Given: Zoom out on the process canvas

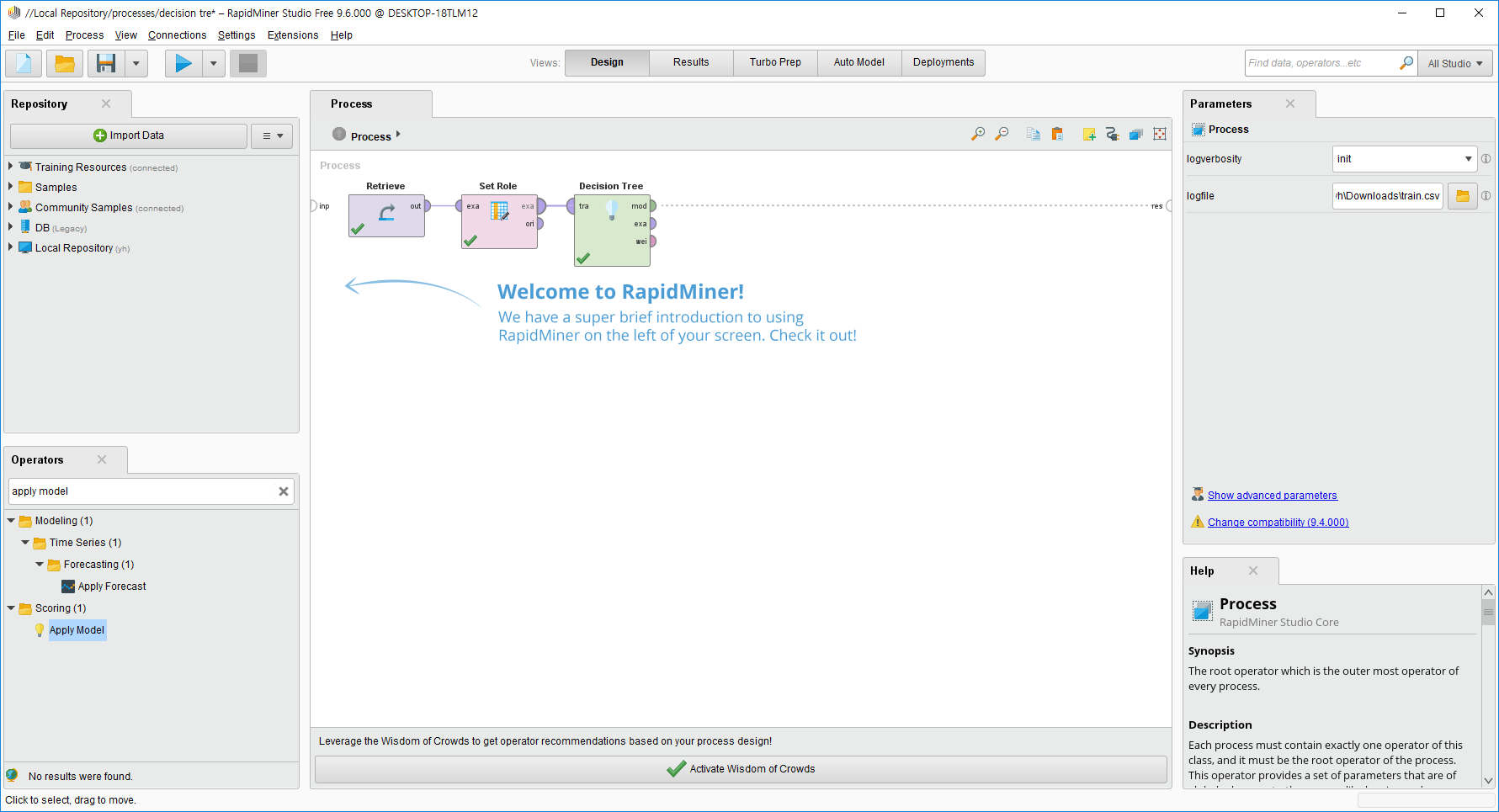Looking at the screenshot, I should click(1002, 134).
